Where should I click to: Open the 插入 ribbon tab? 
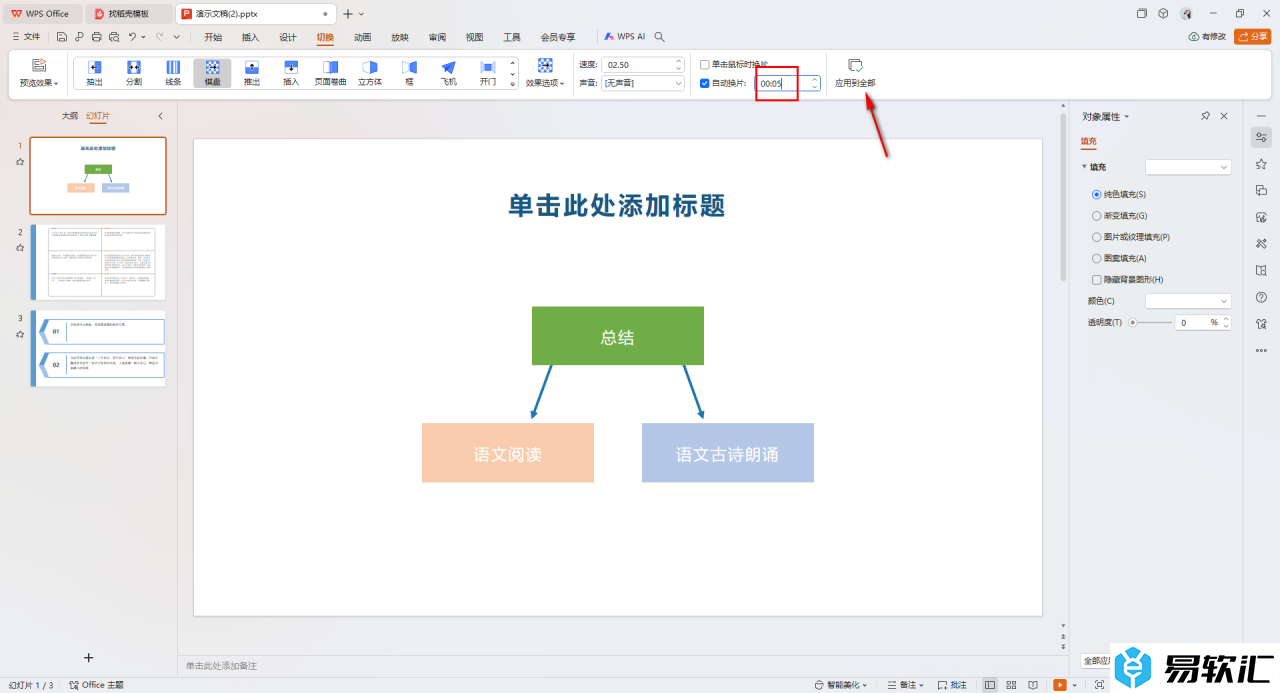pyautogui.click(x=250, y=37)
